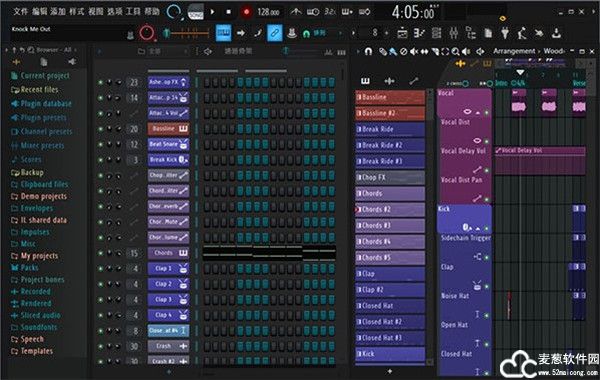Mute the Crash channel green LED
Image resolution: width=600 pixels, height=380 pixels.
pos(101,346)
